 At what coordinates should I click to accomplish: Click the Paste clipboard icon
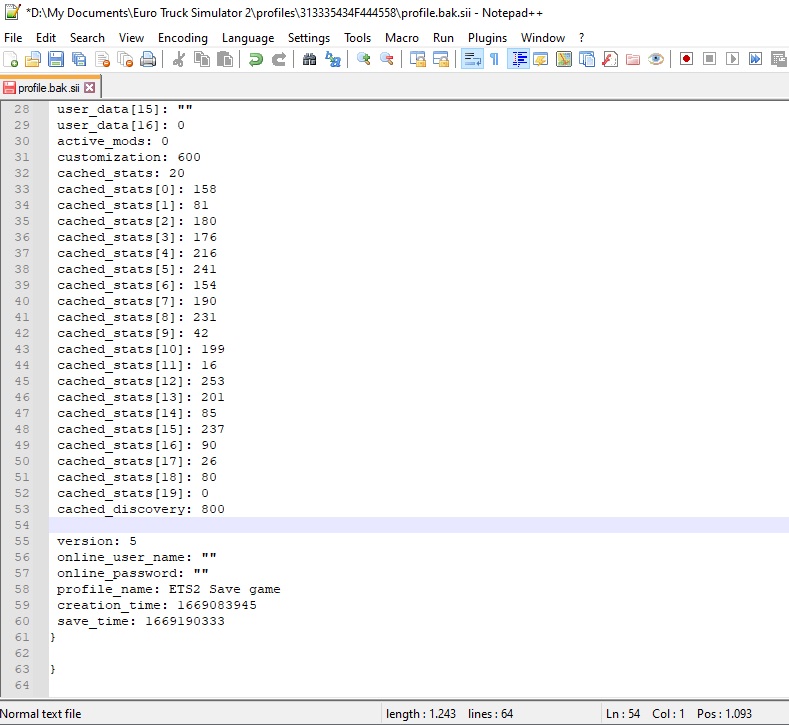pos(225,59)
